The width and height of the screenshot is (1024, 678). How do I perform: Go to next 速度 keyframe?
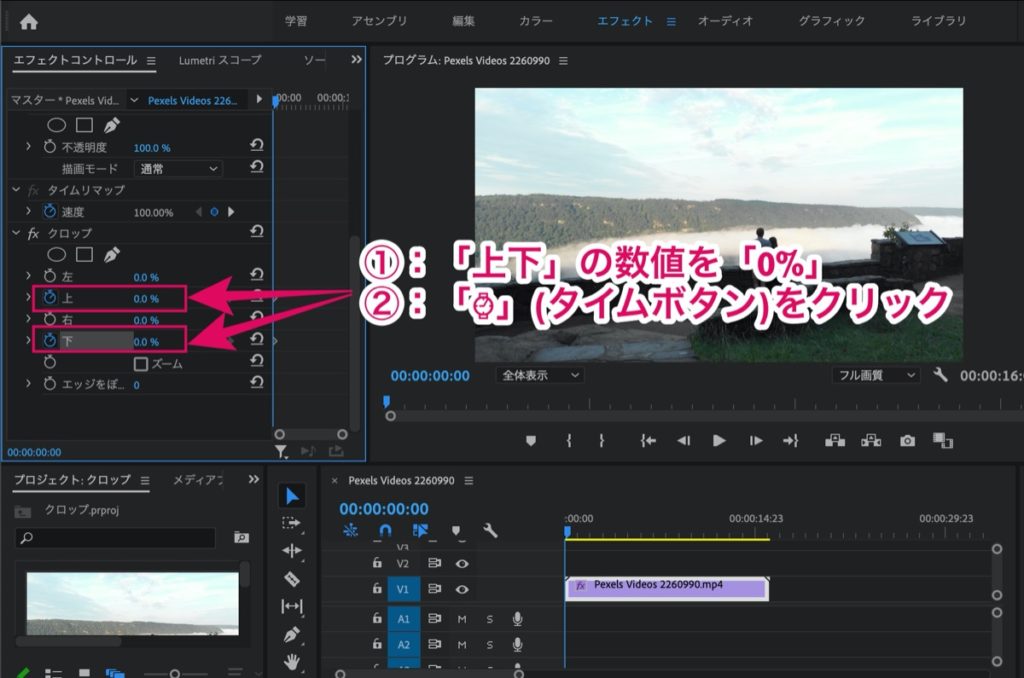tap(231, 212)
